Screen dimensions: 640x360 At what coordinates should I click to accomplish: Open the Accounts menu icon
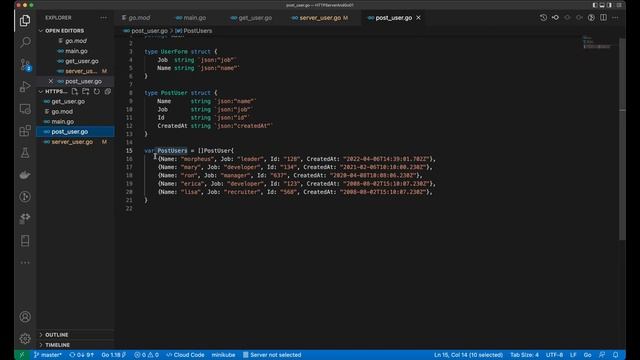[25, 317]
